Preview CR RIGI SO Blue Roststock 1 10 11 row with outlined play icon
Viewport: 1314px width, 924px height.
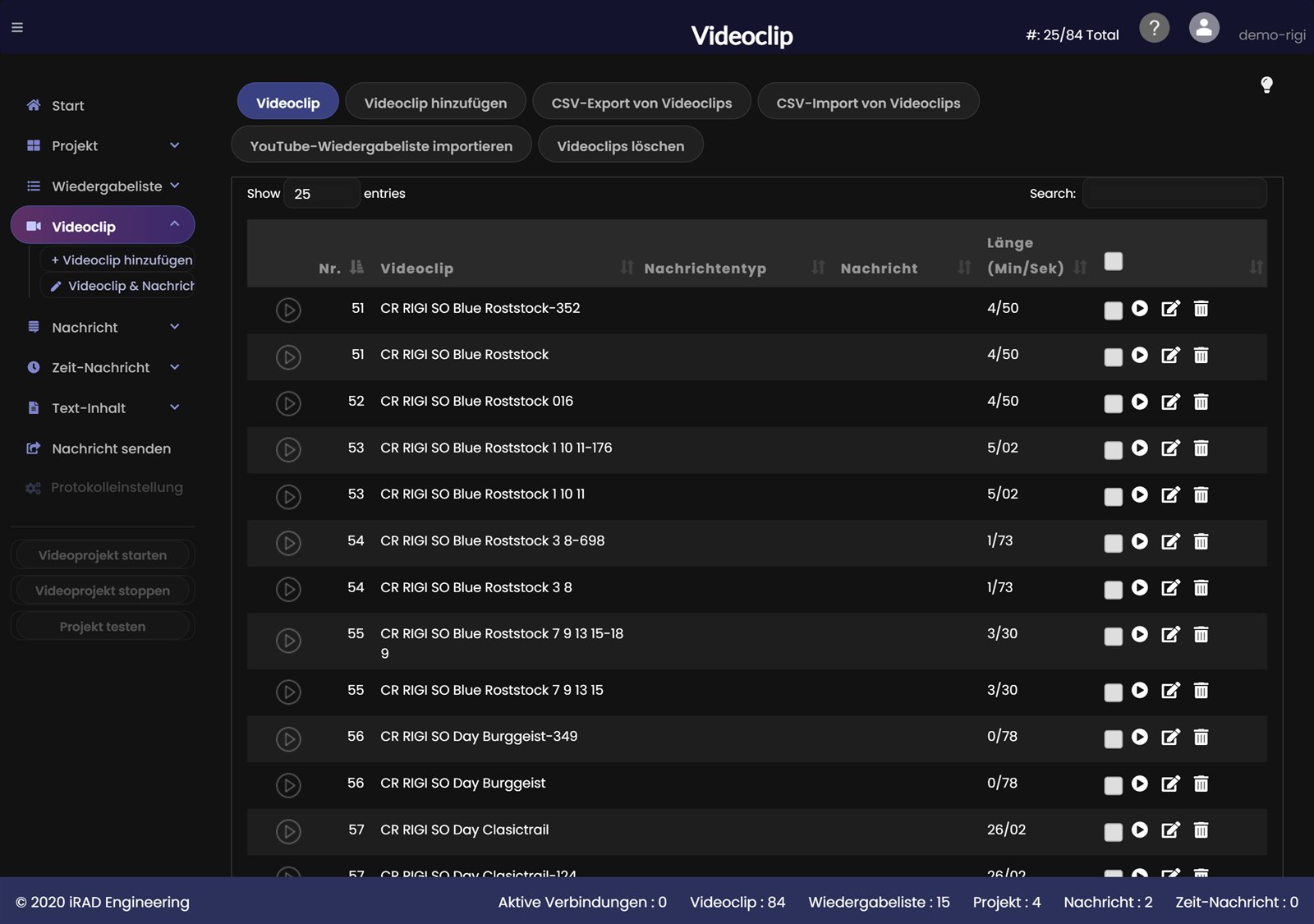[288, 496]
